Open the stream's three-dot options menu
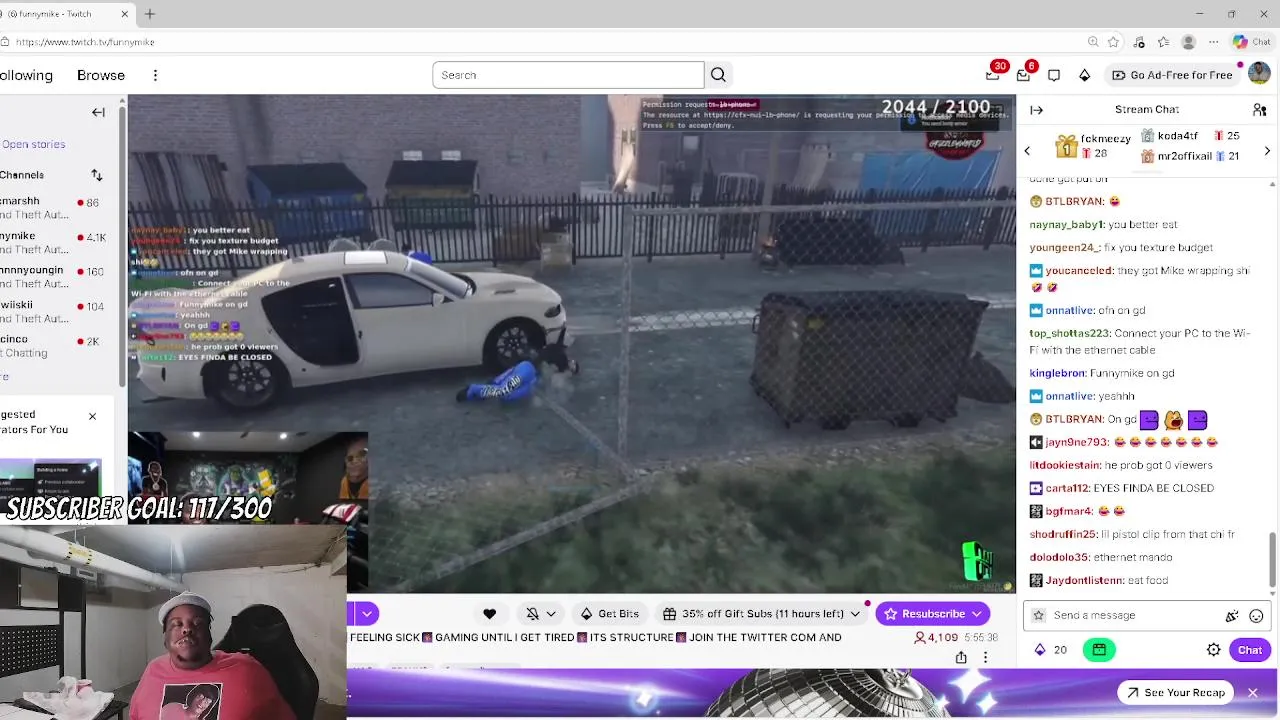Image resolution: width=1280 pixels, height=720 pixels. click(985, 657)
